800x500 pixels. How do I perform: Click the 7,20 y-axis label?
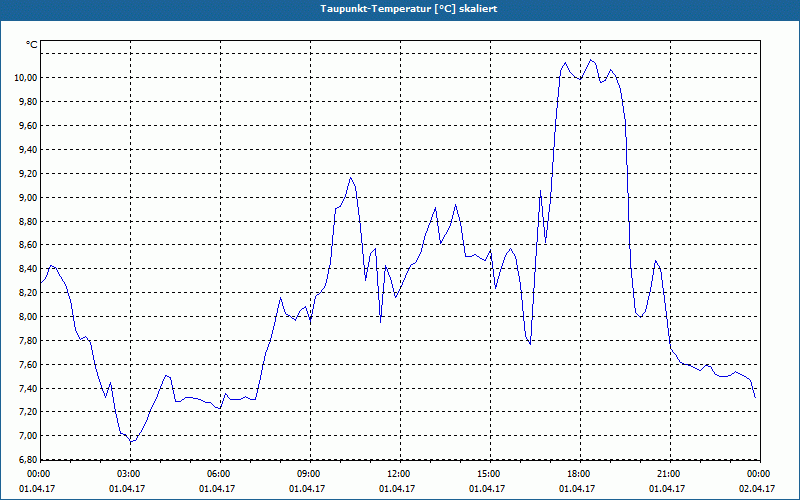point(28,412)
